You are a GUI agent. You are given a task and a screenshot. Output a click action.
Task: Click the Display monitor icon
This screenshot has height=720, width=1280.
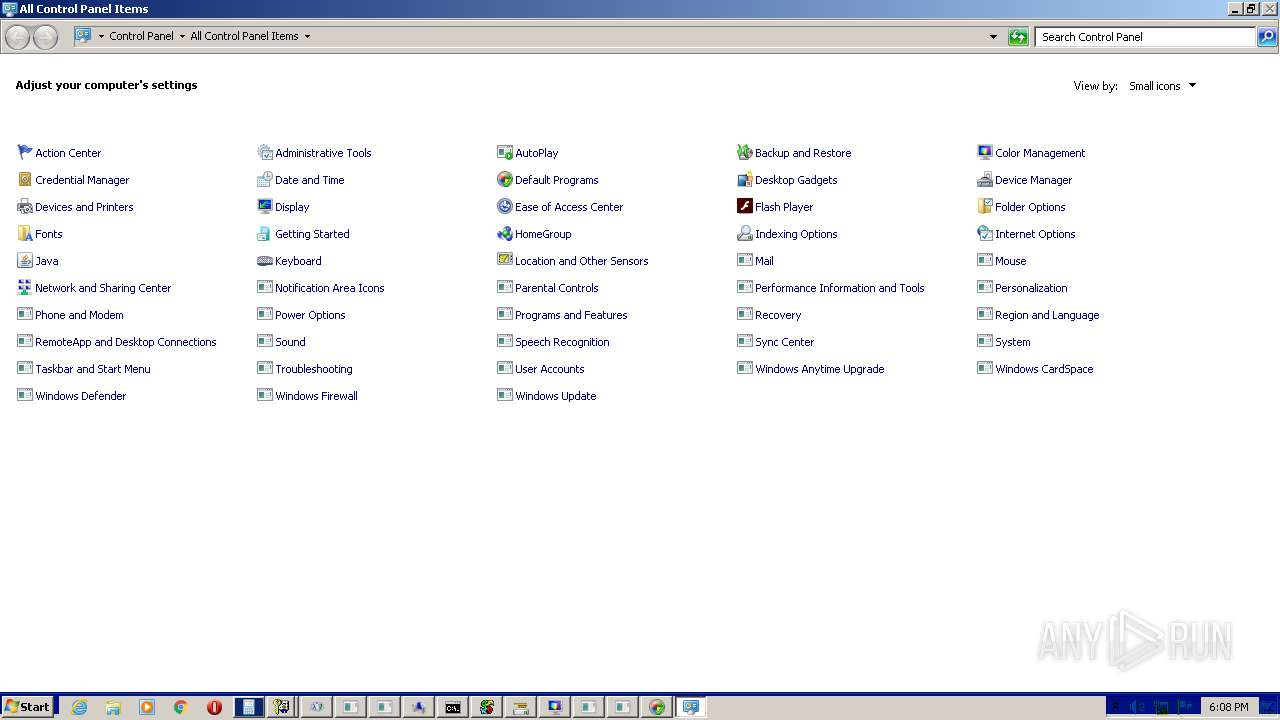(x=265, y=207)
